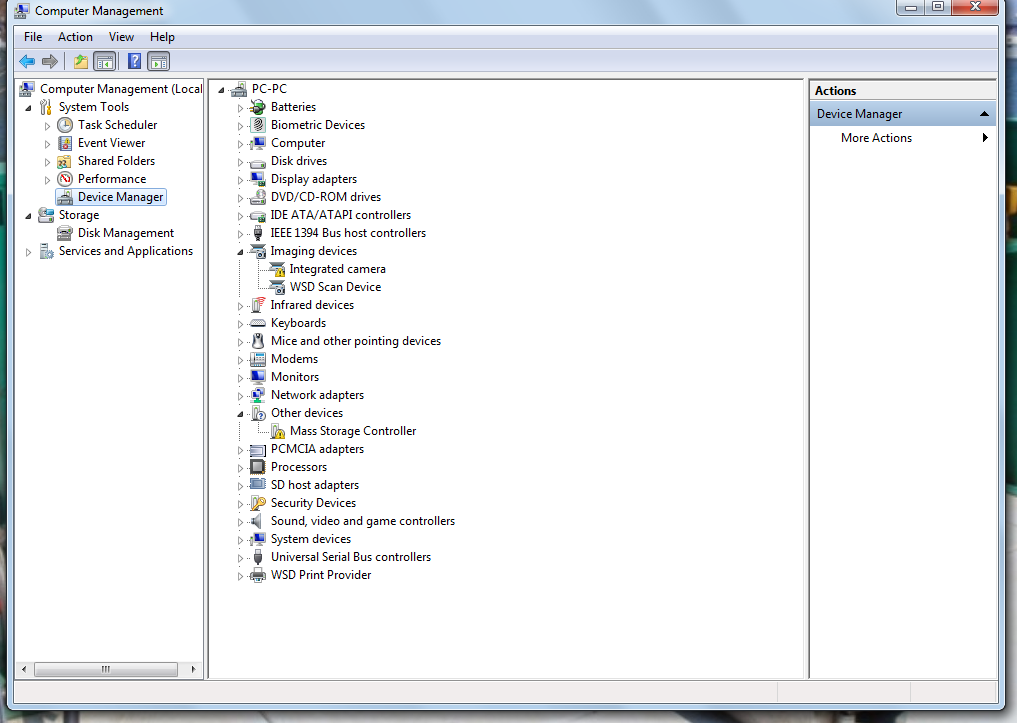1017x723 pixels.
Task: Open the Help menu
Action: 162,37
